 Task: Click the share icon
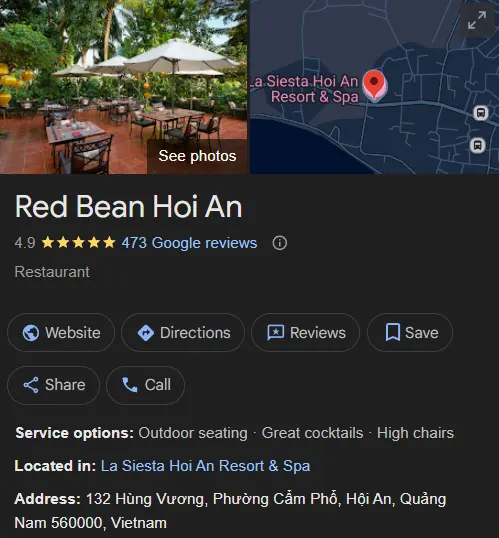31,385
